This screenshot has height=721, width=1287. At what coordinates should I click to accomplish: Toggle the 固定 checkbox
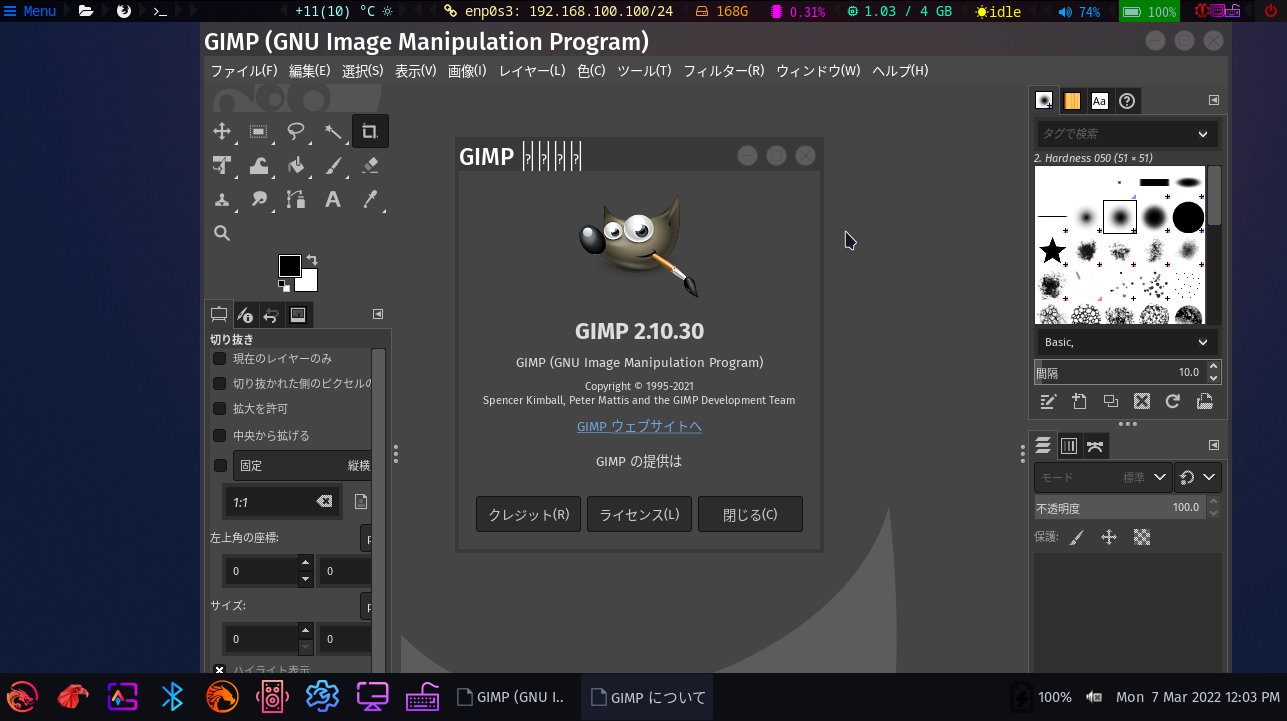tap(220, 465)
